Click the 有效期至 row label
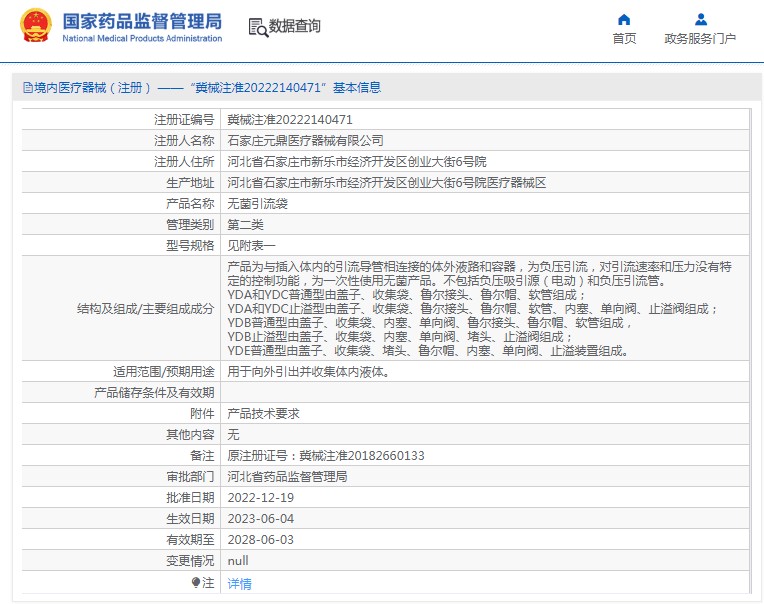This screenshot has height=604, width=764. coord(190,539)
